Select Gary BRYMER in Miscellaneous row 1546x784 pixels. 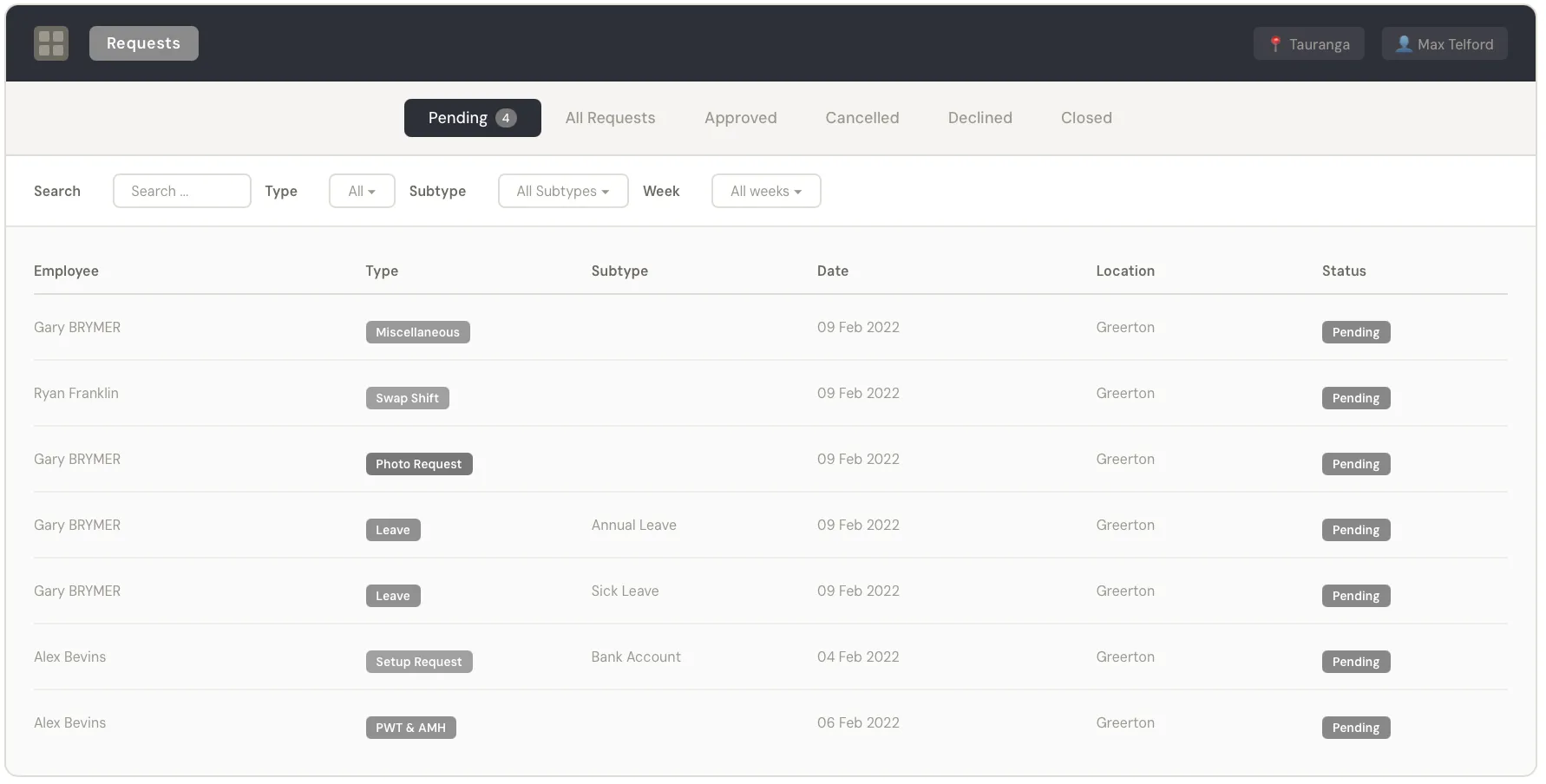coord(77,327)
